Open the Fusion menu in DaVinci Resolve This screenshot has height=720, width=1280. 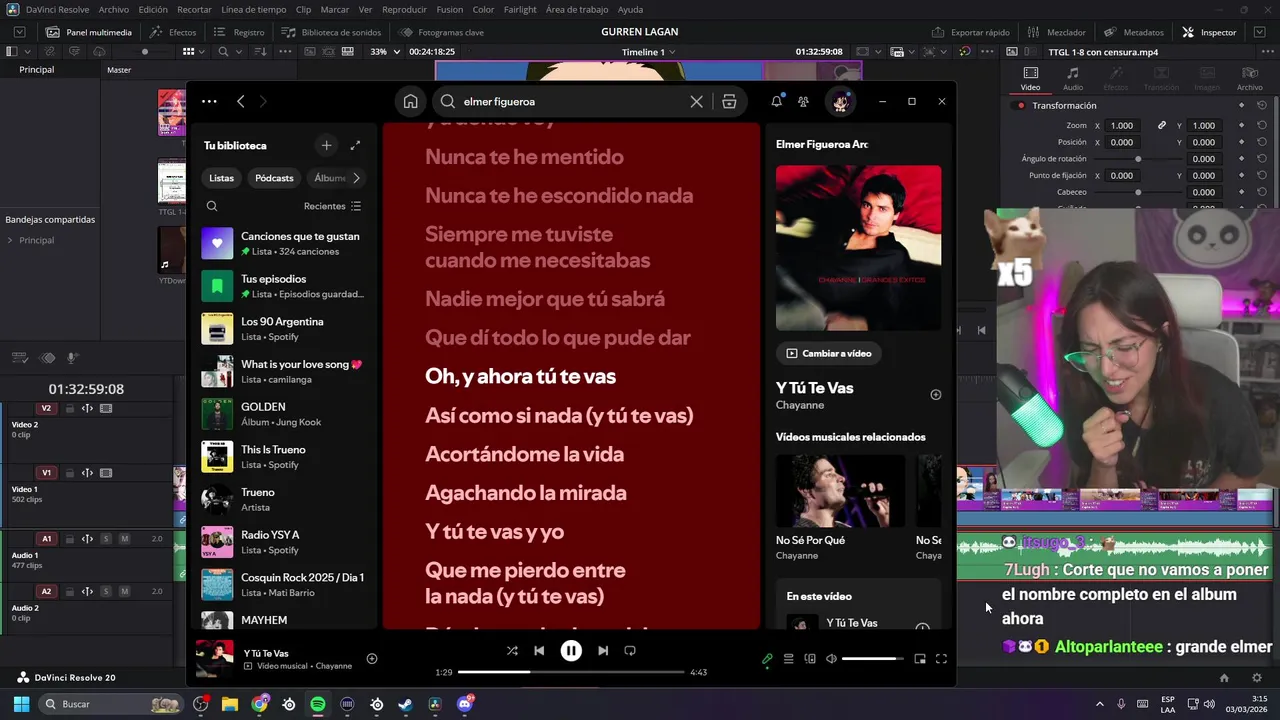pos(449,9)
